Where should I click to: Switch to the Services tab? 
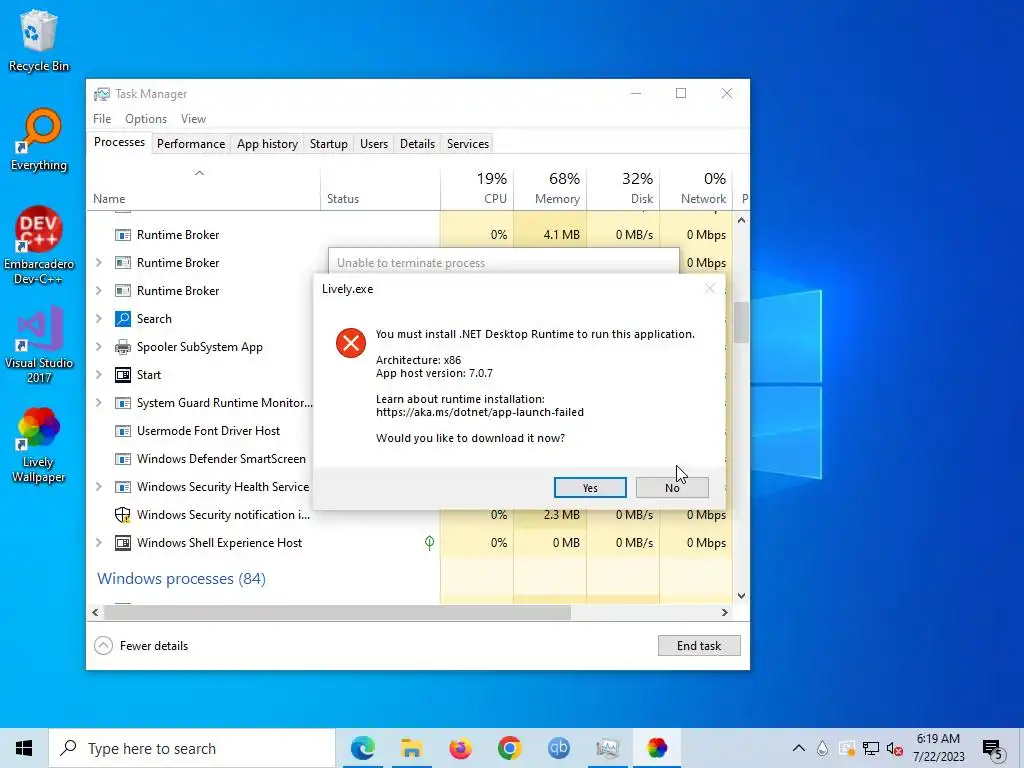[x=468, y=144]
